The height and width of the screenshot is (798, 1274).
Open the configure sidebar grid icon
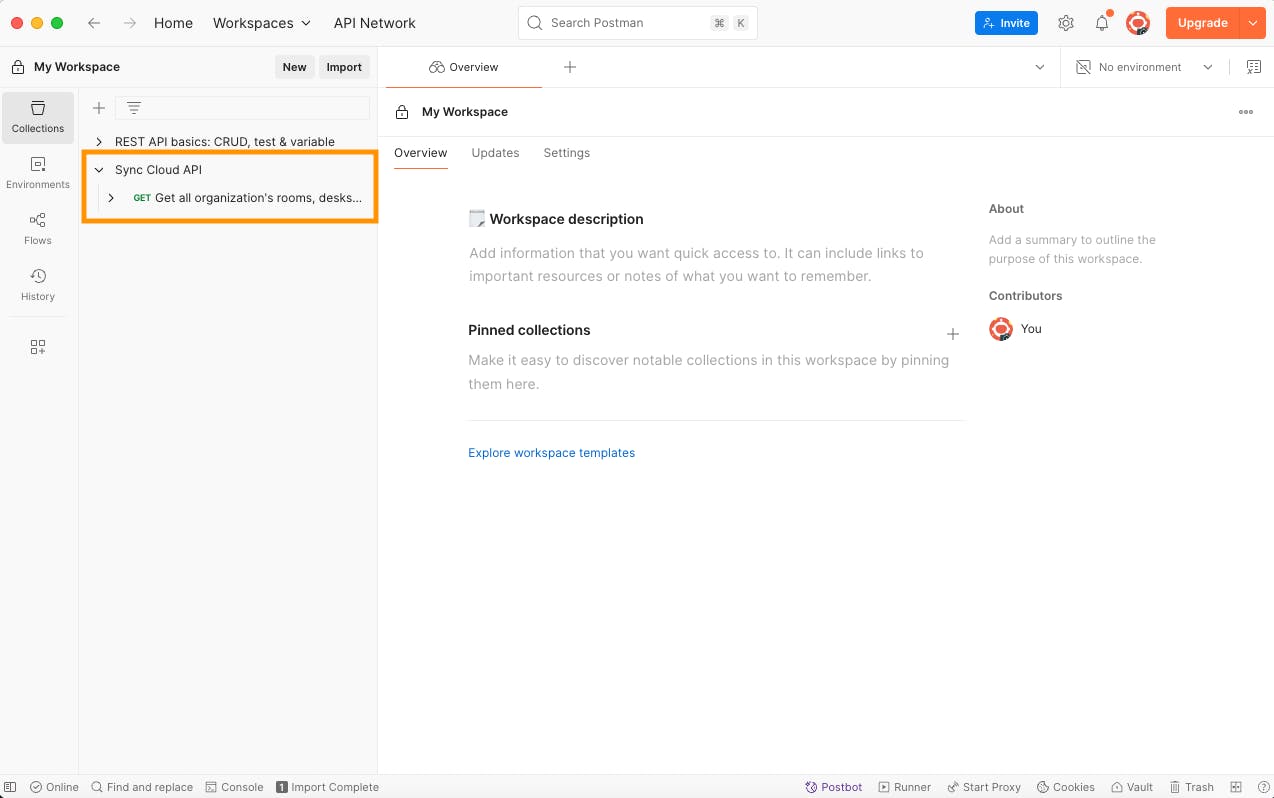point(38,347)
